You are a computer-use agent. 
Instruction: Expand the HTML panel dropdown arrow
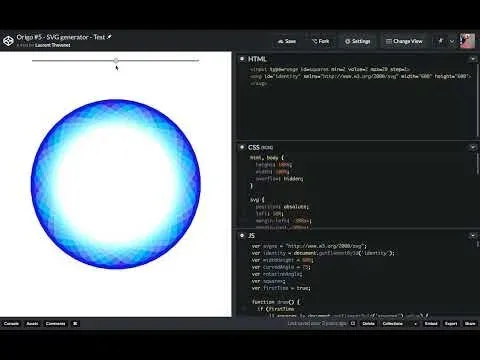(473, 59)
